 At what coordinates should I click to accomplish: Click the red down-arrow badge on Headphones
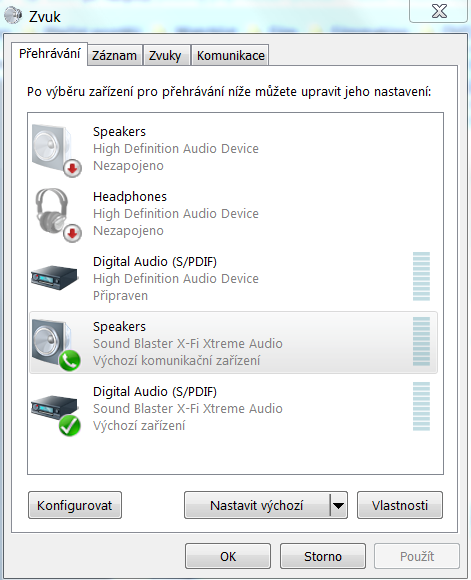[x=73, y=233]
